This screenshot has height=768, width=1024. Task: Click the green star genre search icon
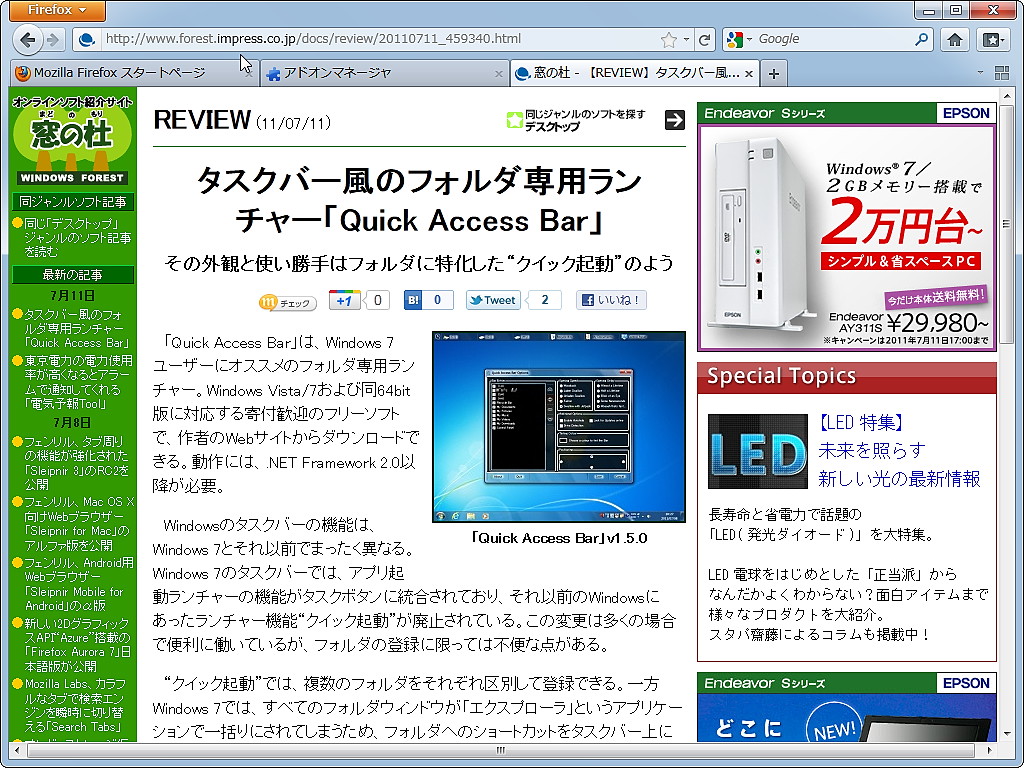515,120
